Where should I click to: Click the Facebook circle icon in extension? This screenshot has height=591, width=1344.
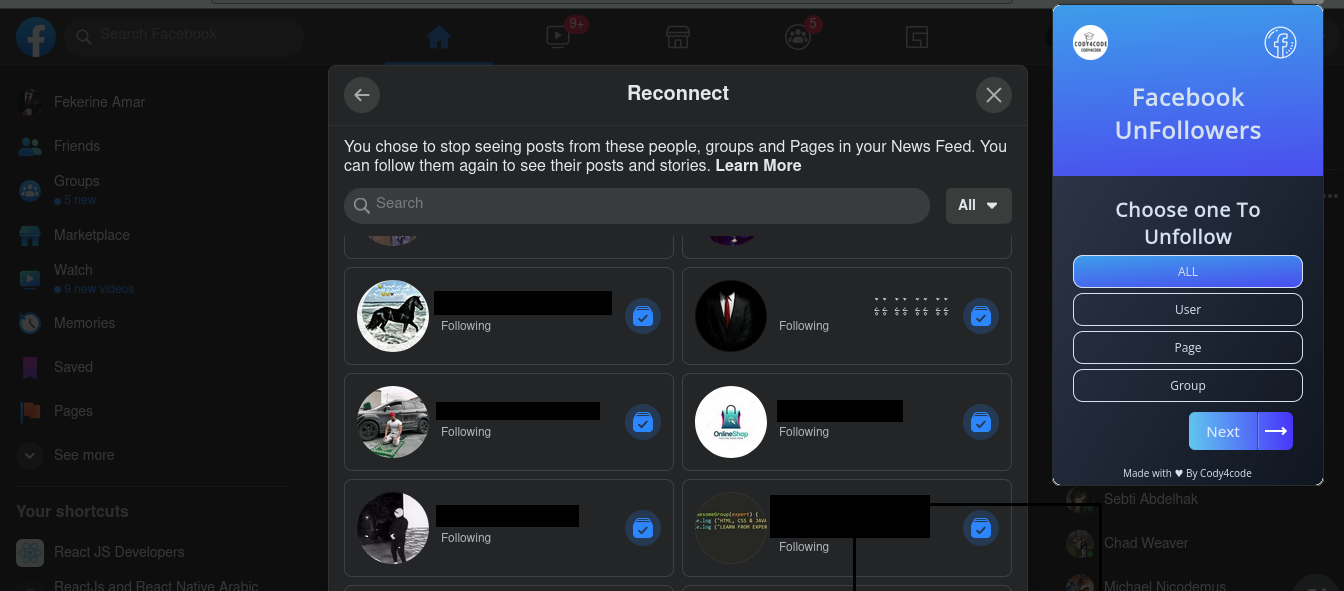point(1280,43)
